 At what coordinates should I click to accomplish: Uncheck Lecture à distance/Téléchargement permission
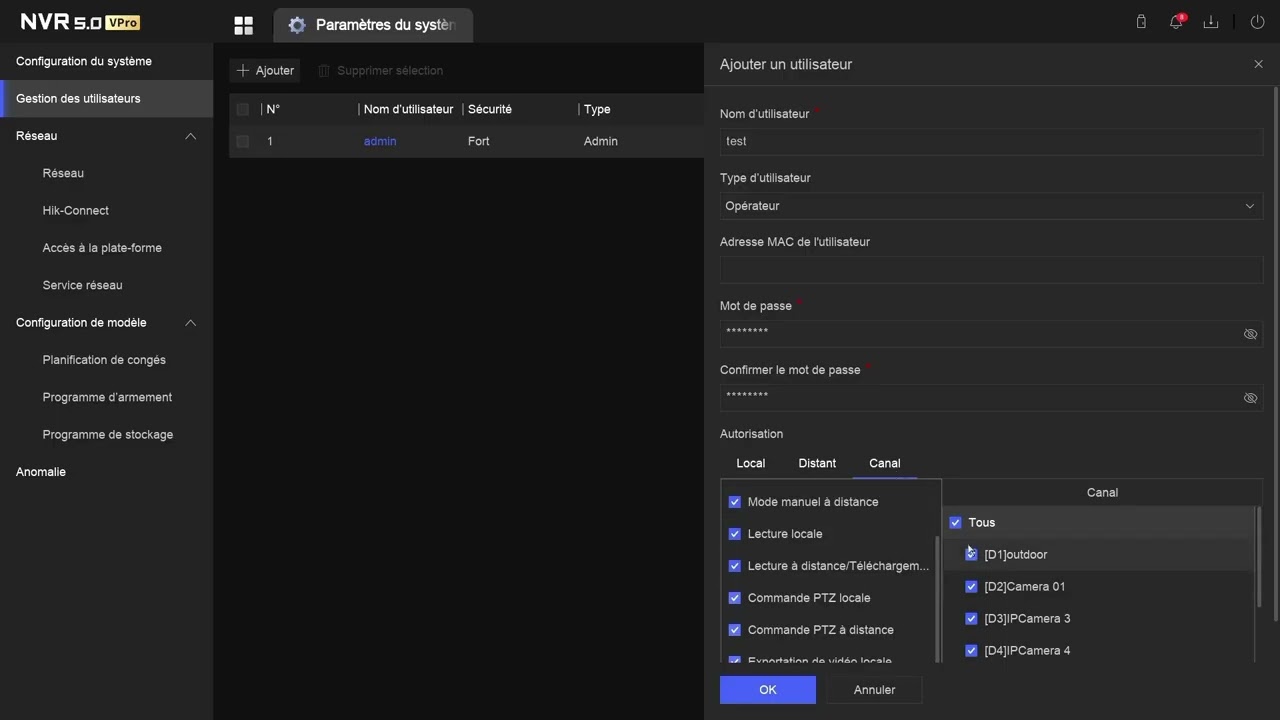pos(735,566)
